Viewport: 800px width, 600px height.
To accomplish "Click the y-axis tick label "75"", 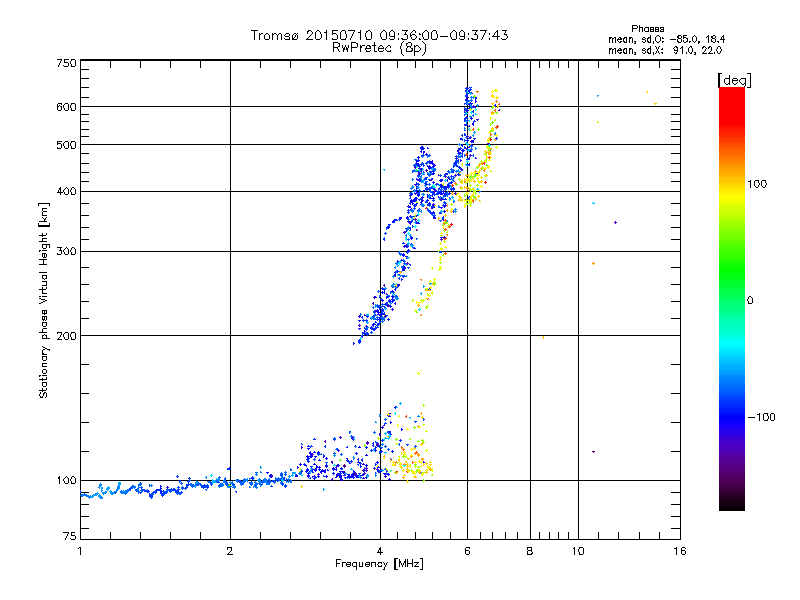I will tap(70, 536).
